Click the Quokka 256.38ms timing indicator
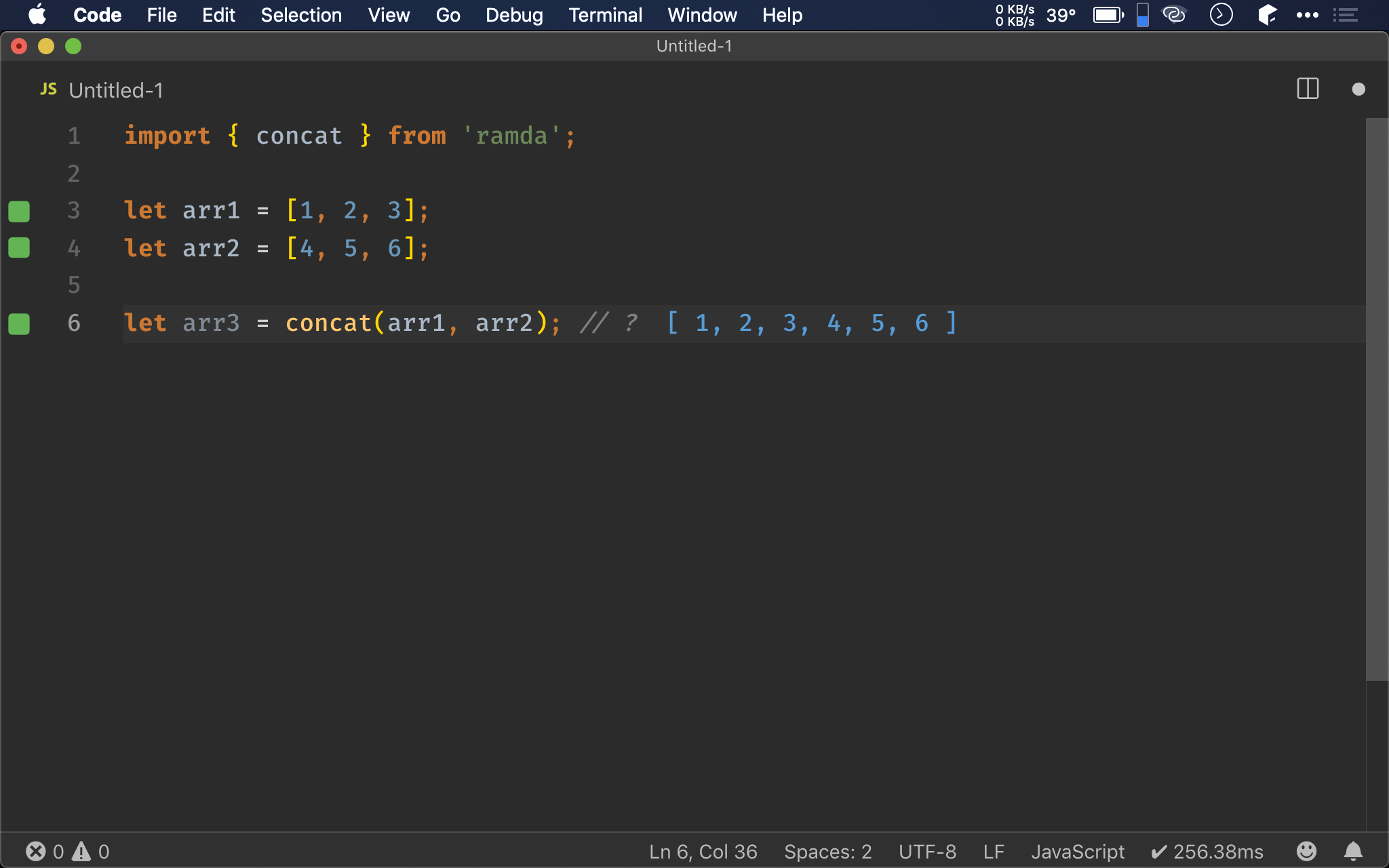Screen dimensions: 1389x868 point(1207,851)
